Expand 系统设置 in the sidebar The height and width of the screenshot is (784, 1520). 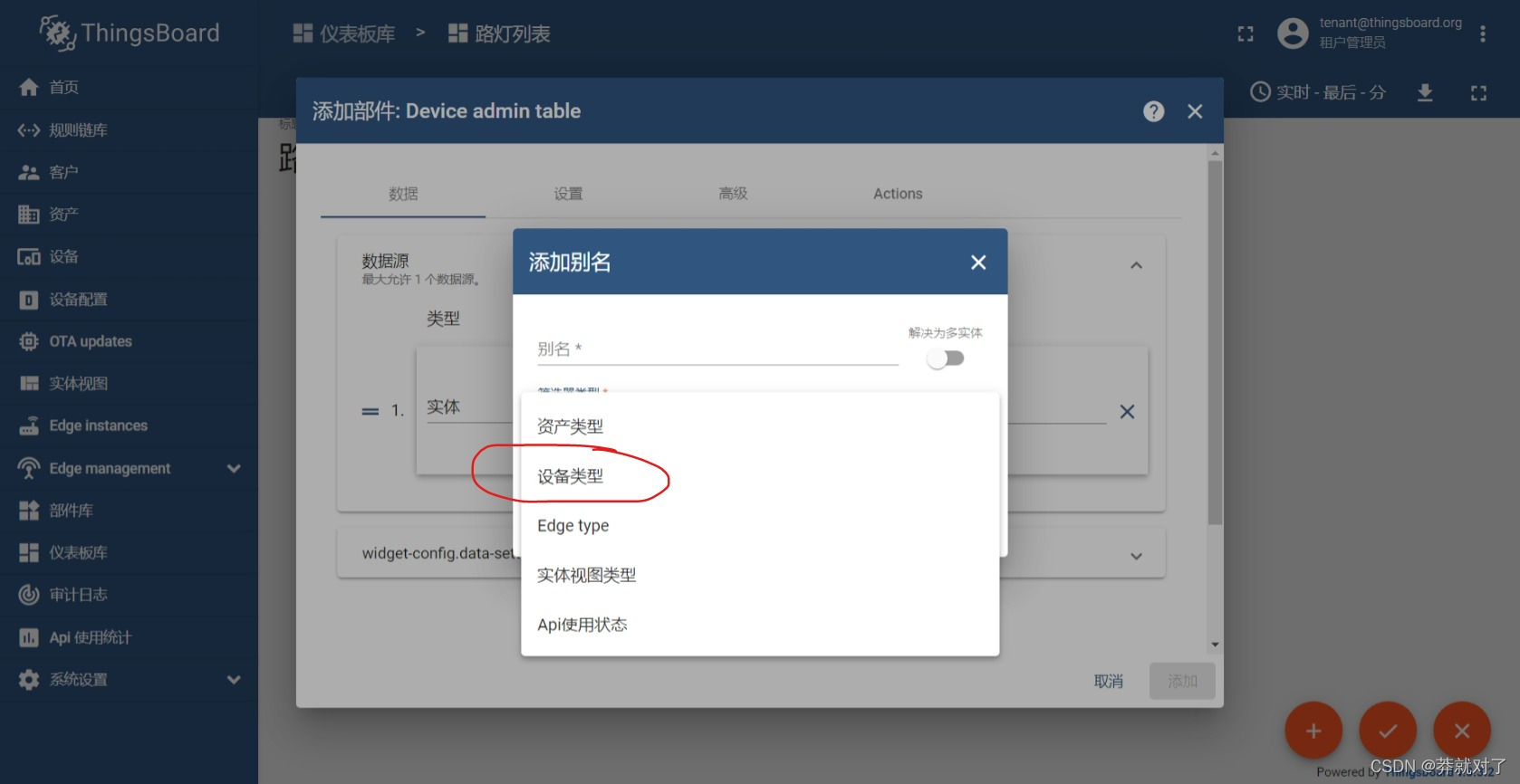(x=234, y=680)
